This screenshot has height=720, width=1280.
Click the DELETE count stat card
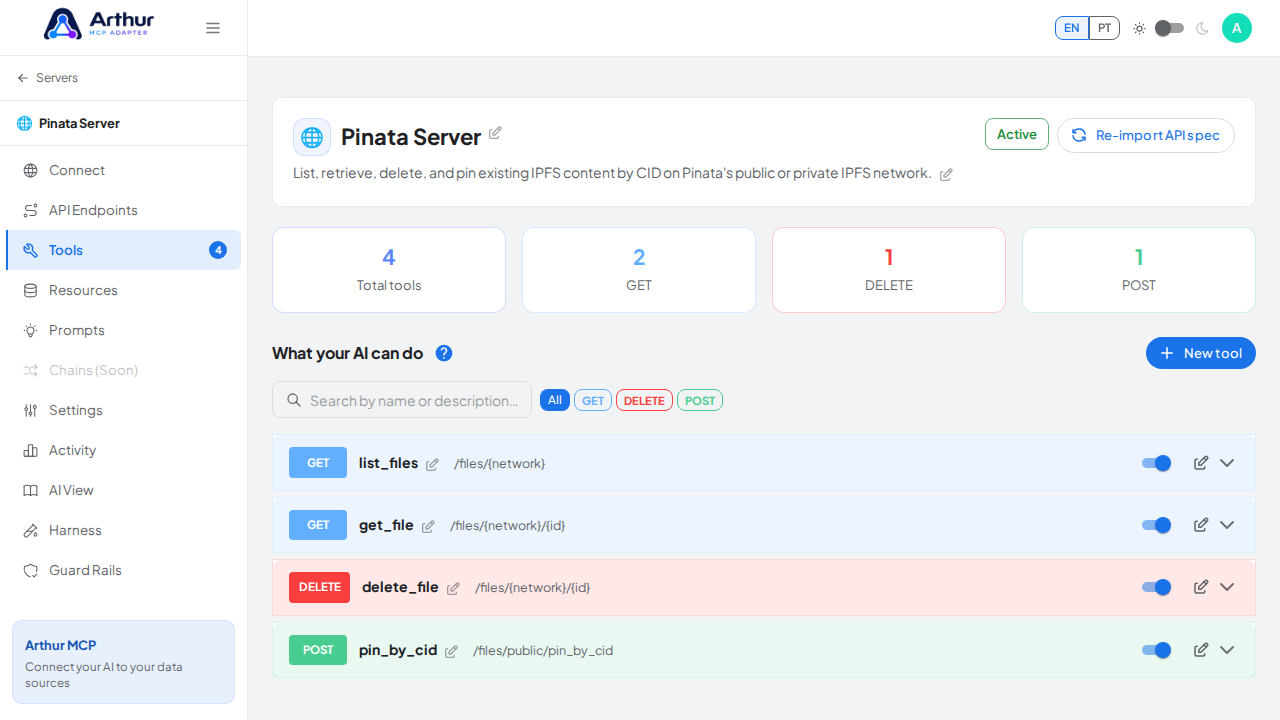(x=889, y=270)
